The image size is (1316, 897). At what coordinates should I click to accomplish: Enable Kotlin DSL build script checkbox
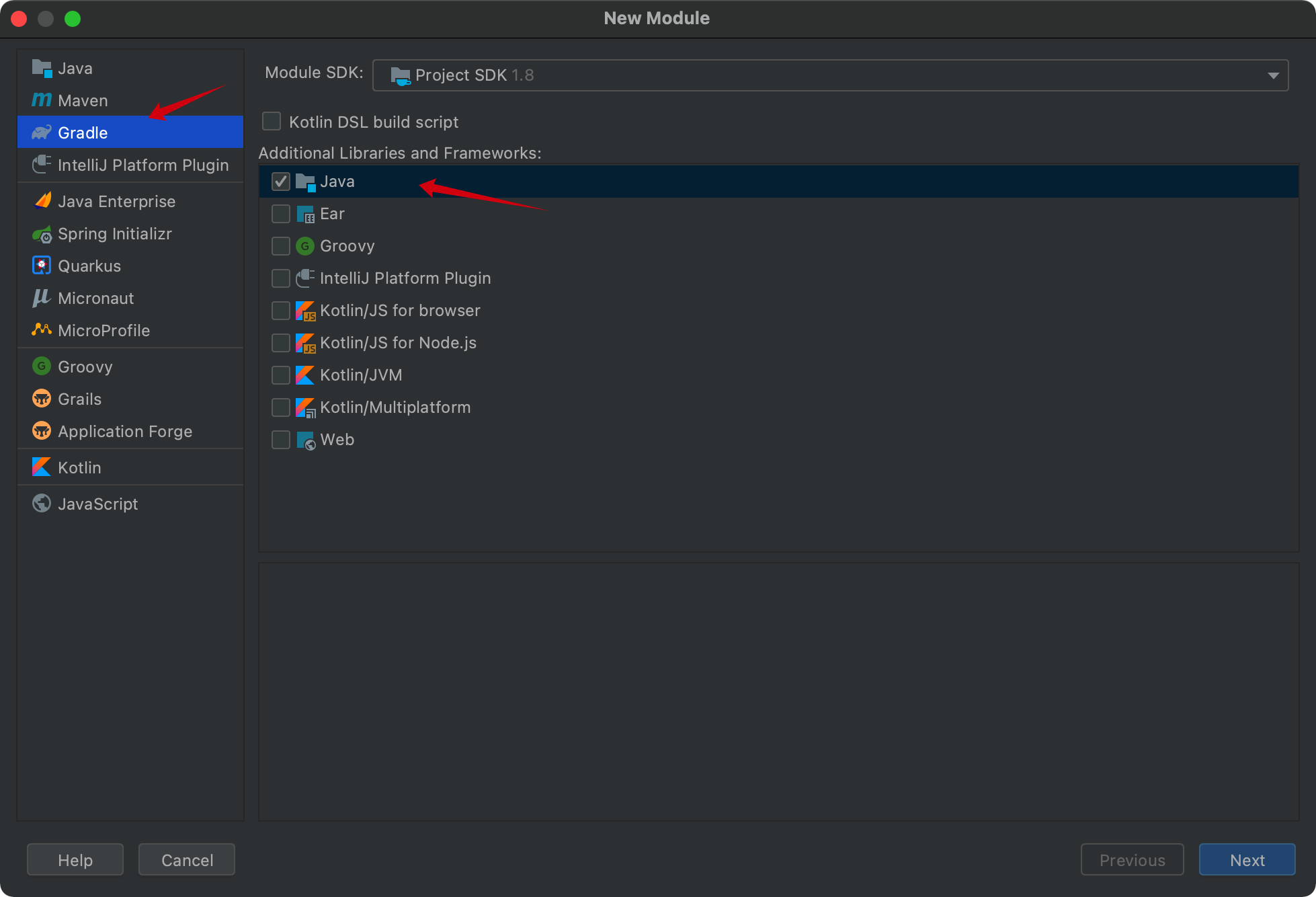click(x=272, y=121)
